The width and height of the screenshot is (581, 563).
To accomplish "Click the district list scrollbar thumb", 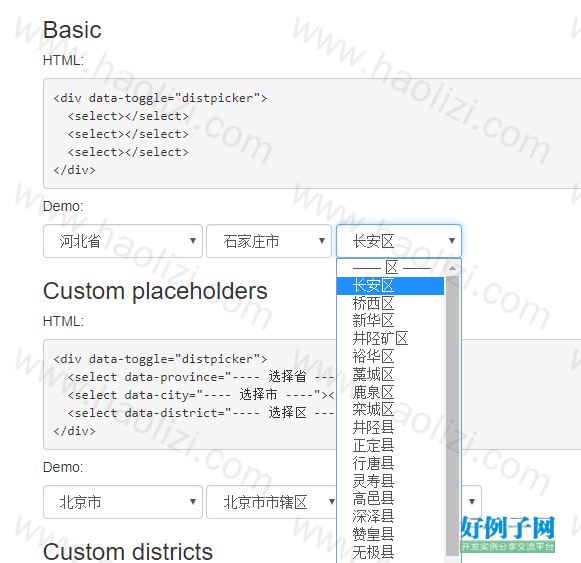I will click(x=452, y=416).
